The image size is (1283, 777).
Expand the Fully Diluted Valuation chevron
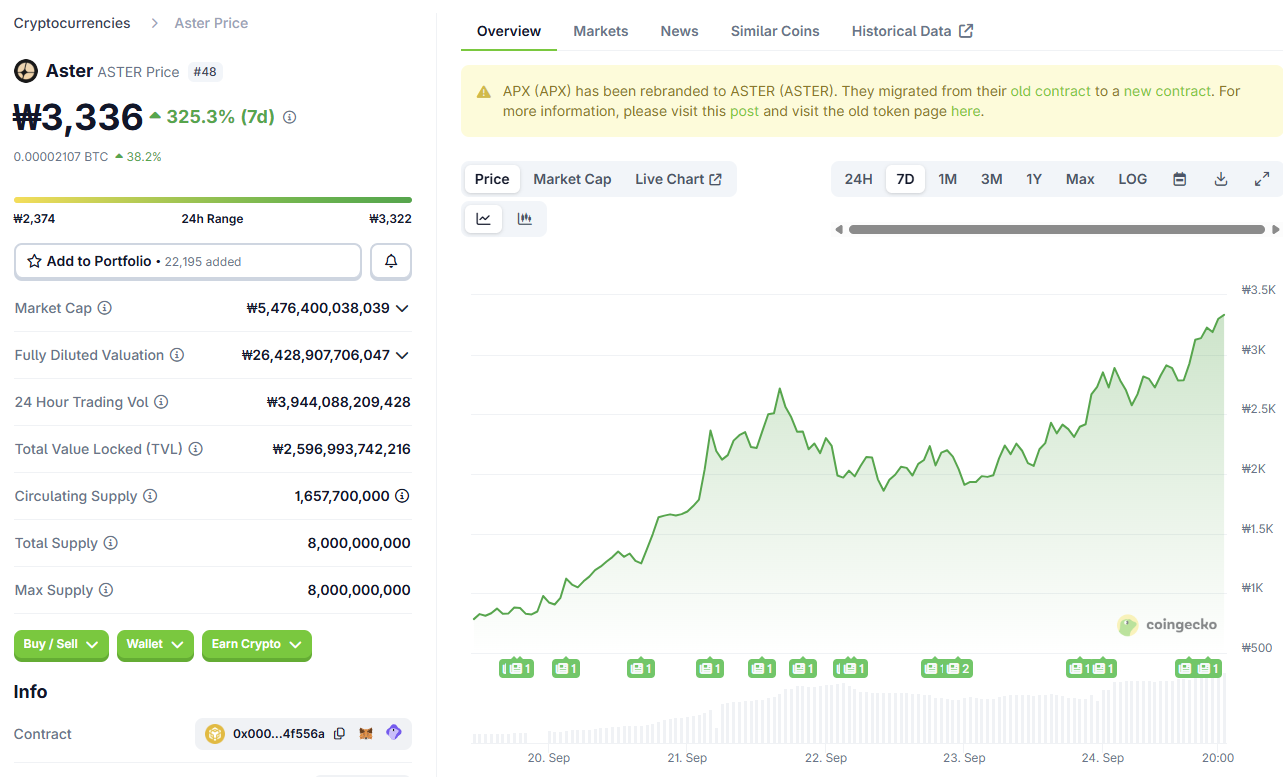click(402, 355)
